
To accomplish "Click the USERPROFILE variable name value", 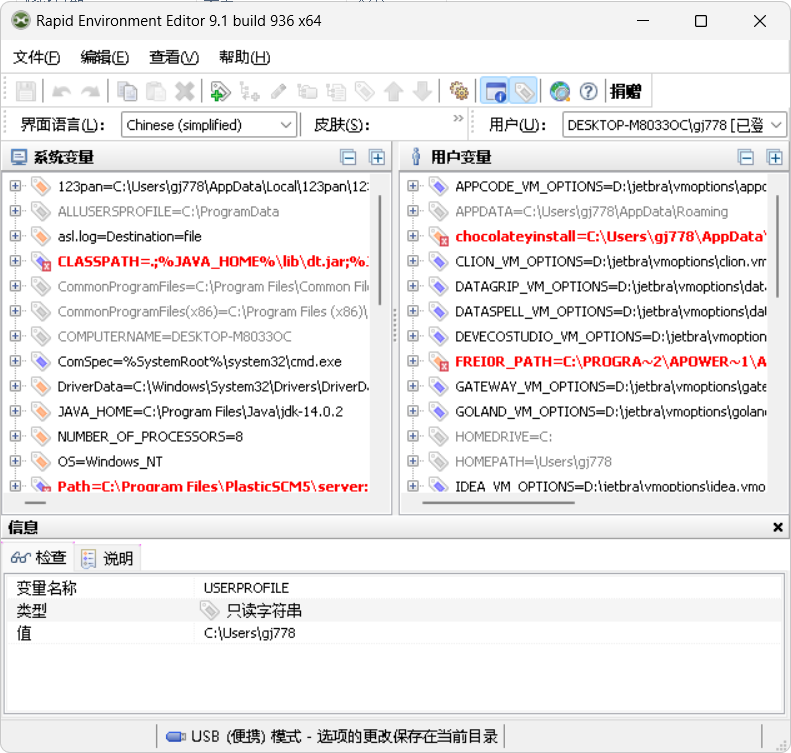I will click(x=246, y=588).
